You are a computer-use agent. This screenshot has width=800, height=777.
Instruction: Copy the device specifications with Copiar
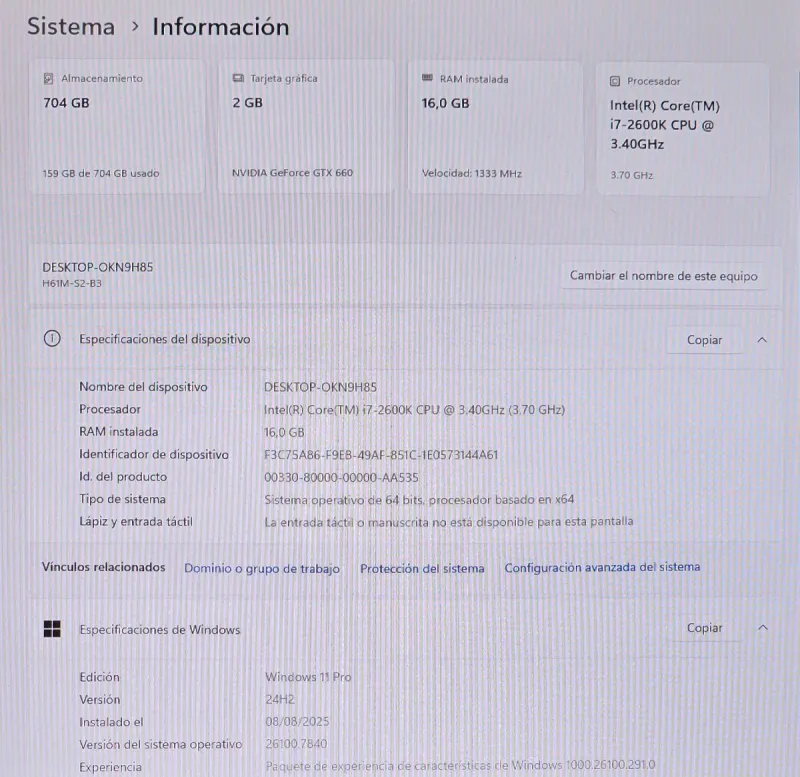(x=705, y=340)
